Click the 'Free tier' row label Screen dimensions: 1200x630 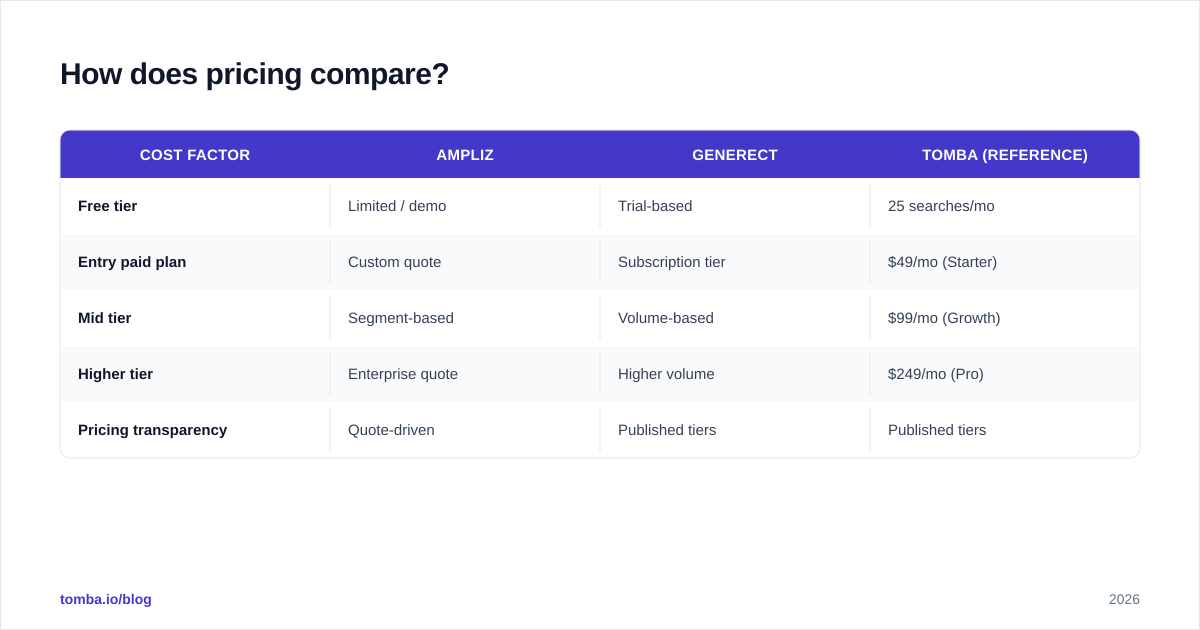click(108, 206)
